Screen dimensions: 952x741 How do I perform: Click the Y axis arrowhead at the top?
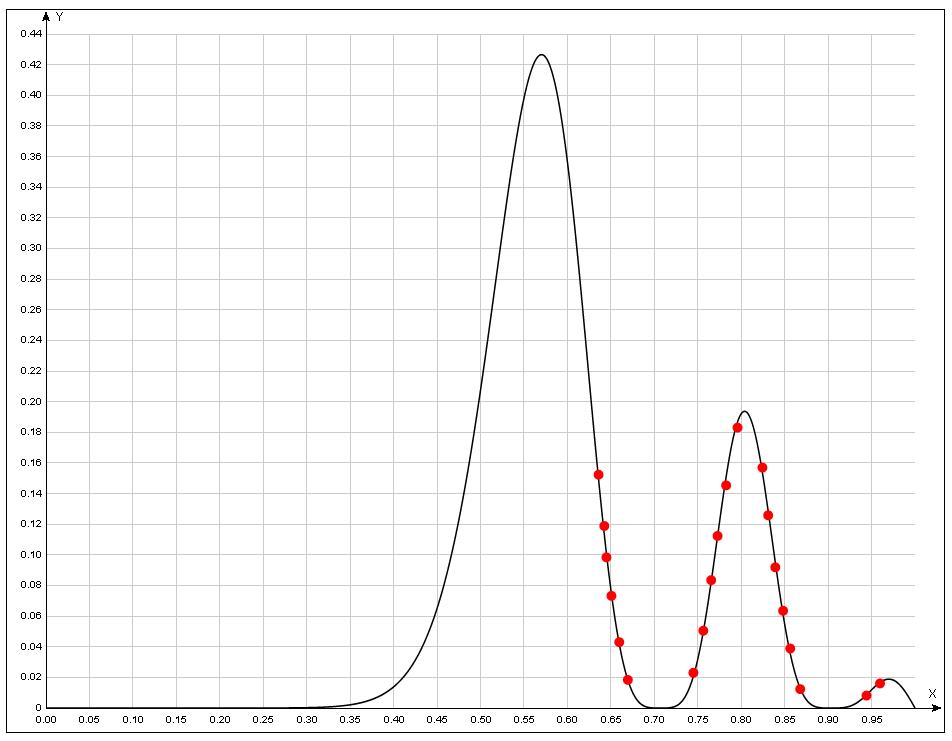click(x=46, y=17)
